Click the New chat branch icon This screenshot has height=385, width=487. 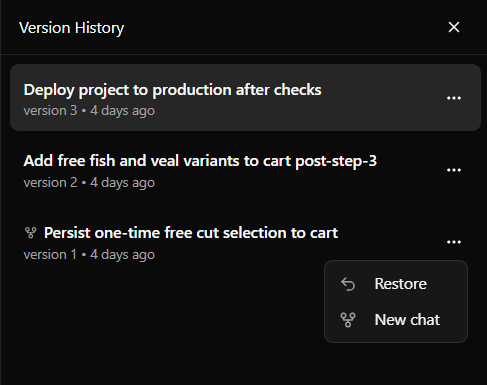[348, 320]
